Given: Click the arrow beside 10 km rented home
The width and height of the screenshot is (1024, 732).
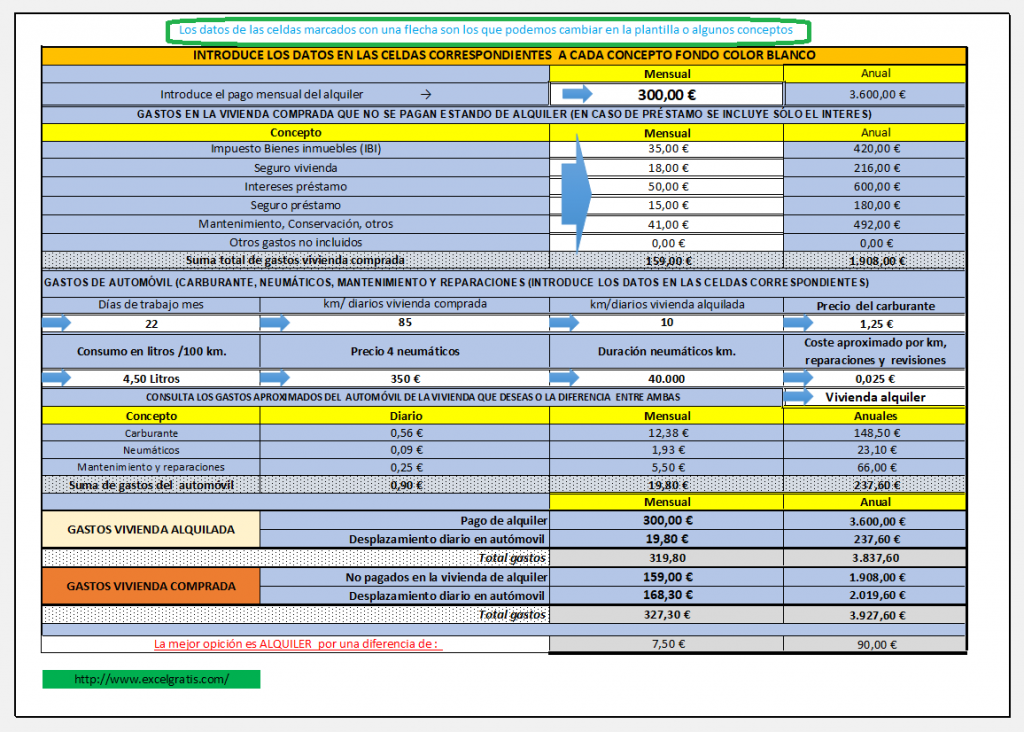Looking at the screenshot, I should [564, 323].
